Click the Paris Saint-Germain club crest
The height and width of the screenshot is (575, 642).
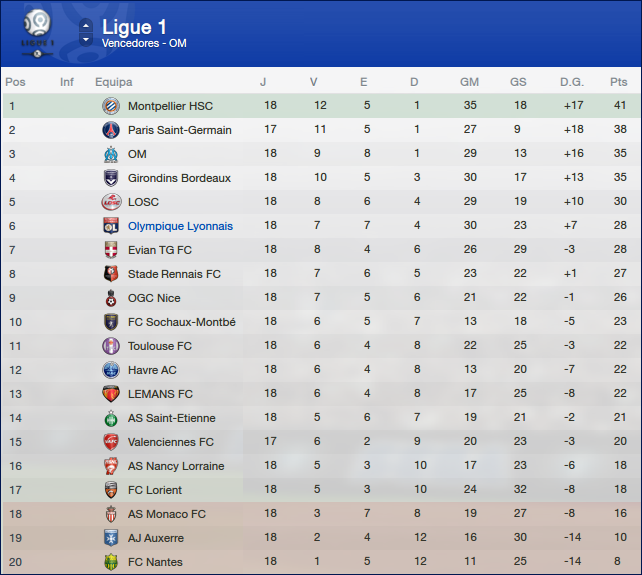(110, 130)
